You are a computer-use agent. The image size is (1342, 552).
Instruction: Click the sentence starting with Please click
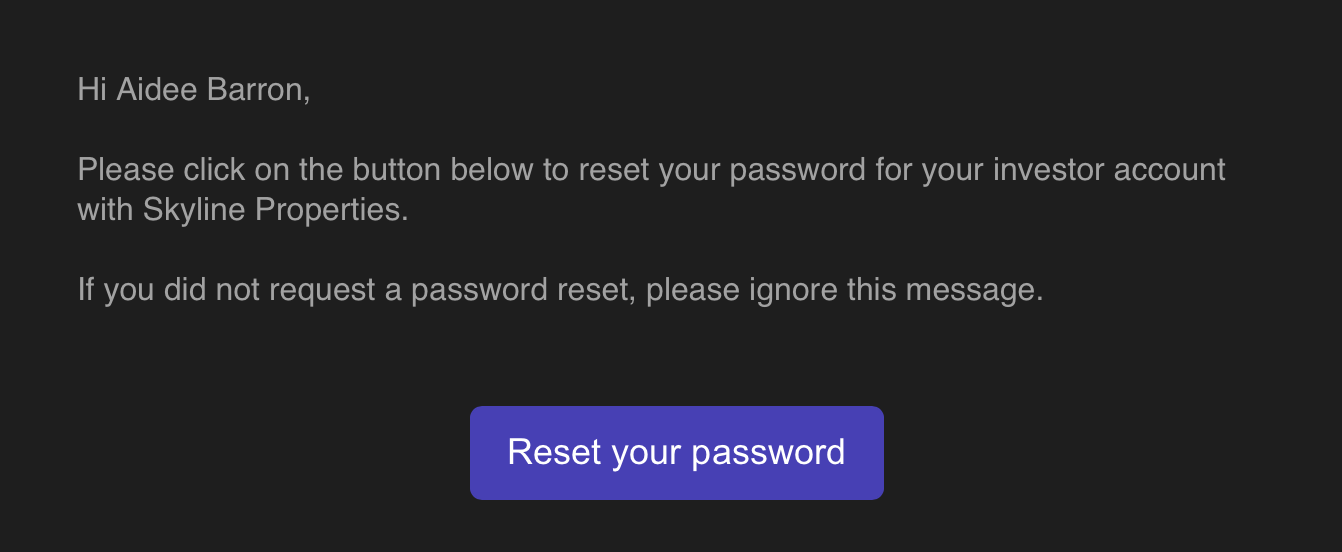(x=651, y=190)
